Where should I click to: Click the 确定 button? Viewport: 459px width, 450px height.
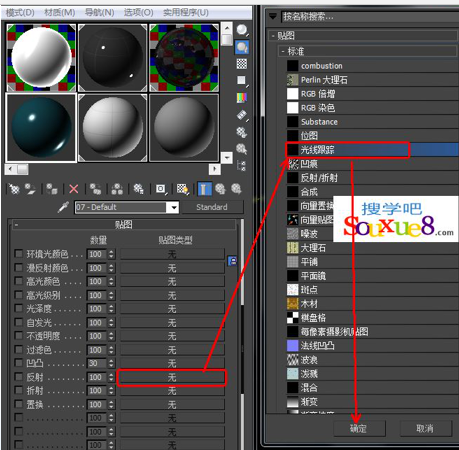pos(359,428)
